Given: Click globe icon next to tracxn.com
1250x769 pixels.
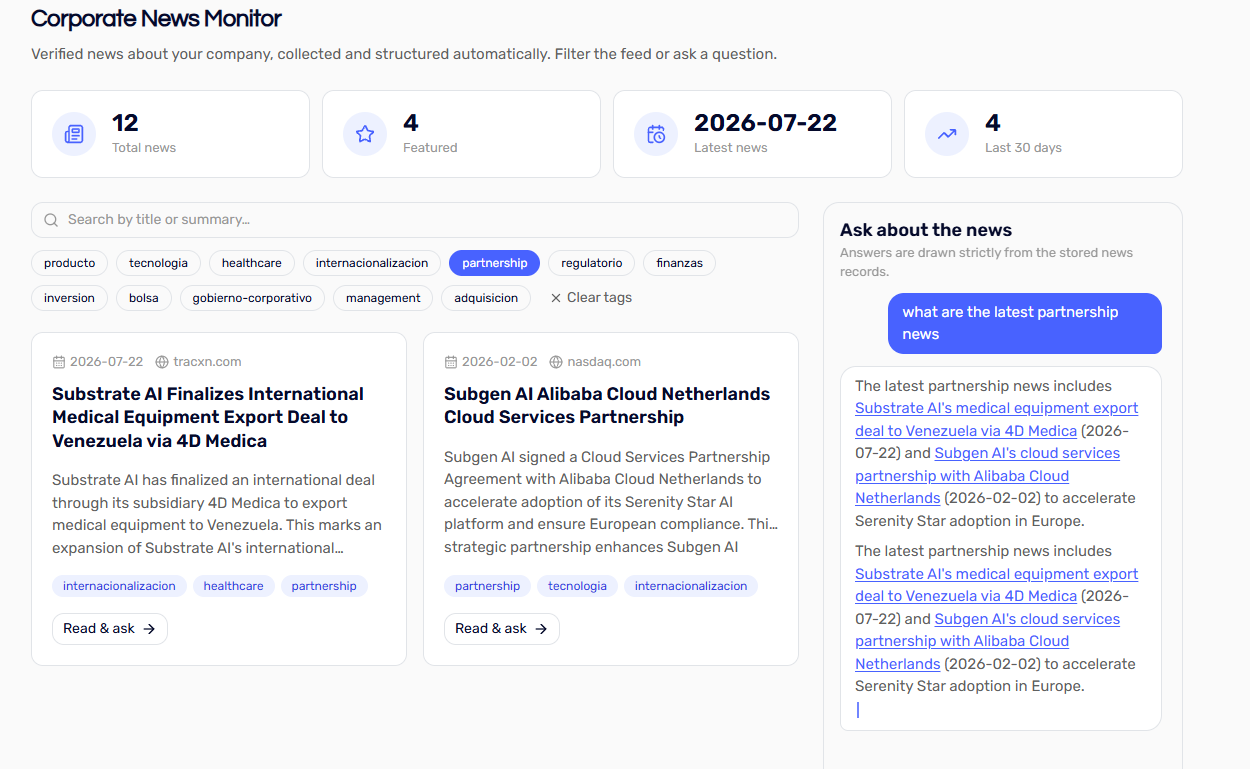Looking at the screenshot, I should click(162, 362).
